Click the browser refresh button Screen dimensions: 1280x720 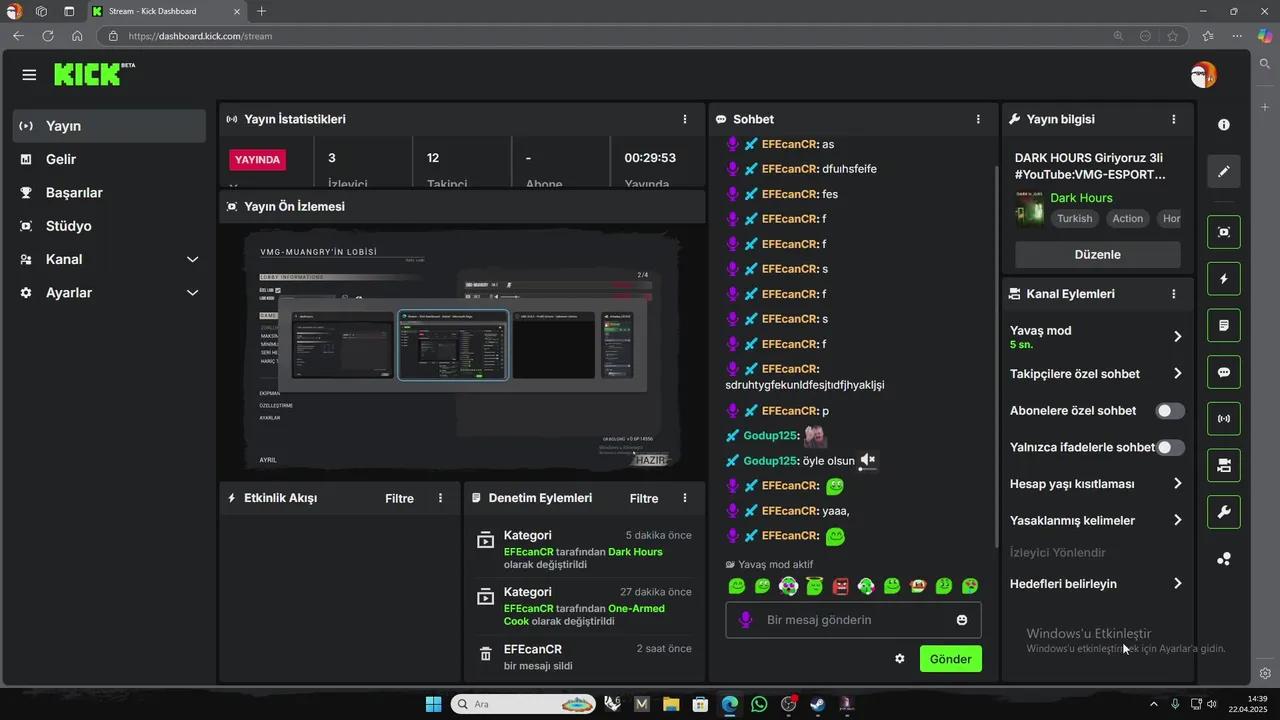[x=47, y=36]
